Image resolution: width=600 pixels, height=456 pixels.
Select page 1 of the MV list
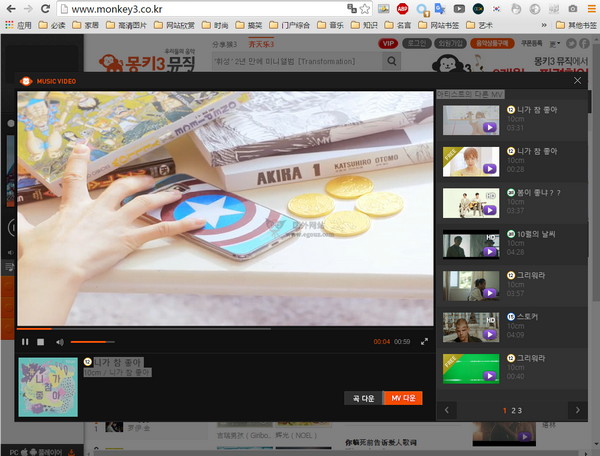click(x=505, y=410)
